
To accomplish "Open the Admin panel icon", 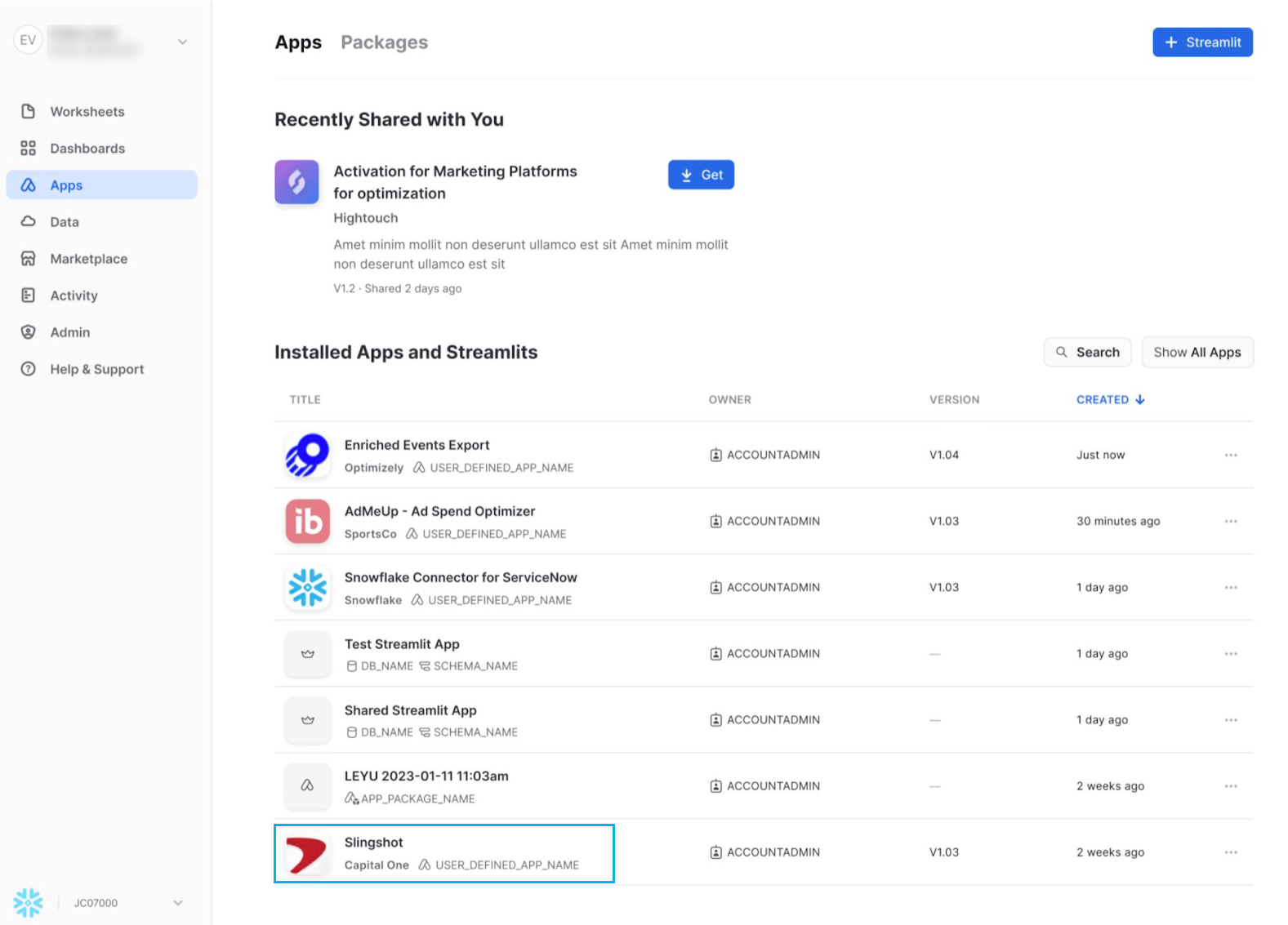I will (x=28, y=331).
